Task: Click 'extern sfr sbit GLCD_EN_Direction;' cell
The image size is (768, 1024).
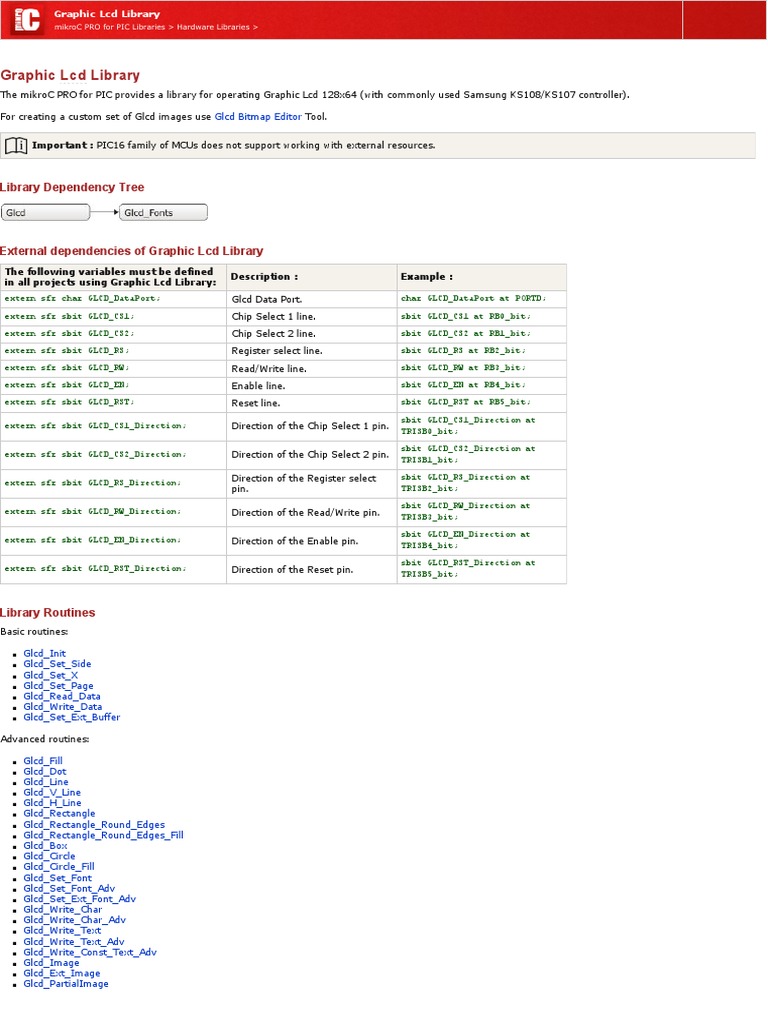Action: point(114,541)
